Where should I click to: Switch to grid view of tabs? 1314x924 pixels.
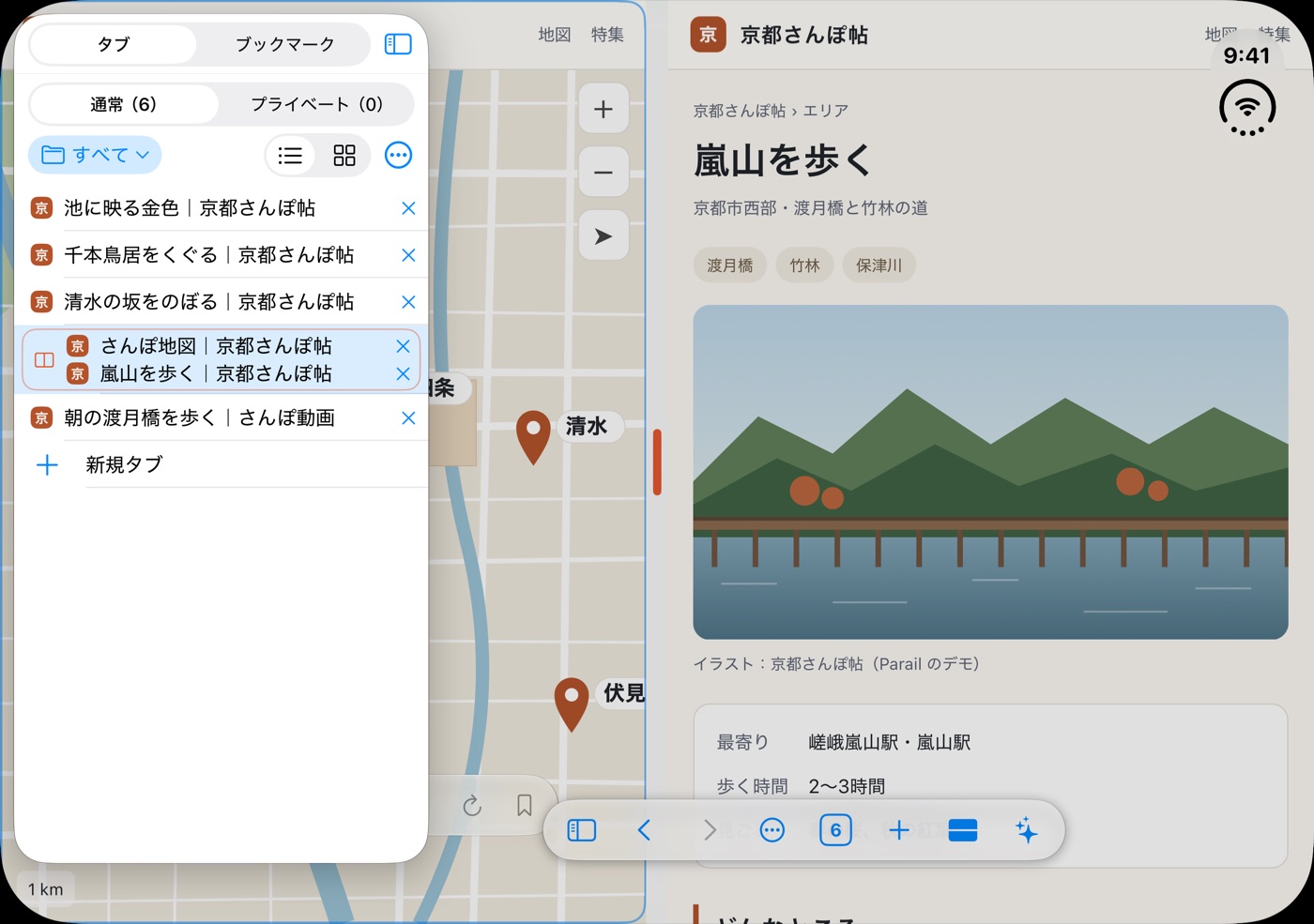344,156
